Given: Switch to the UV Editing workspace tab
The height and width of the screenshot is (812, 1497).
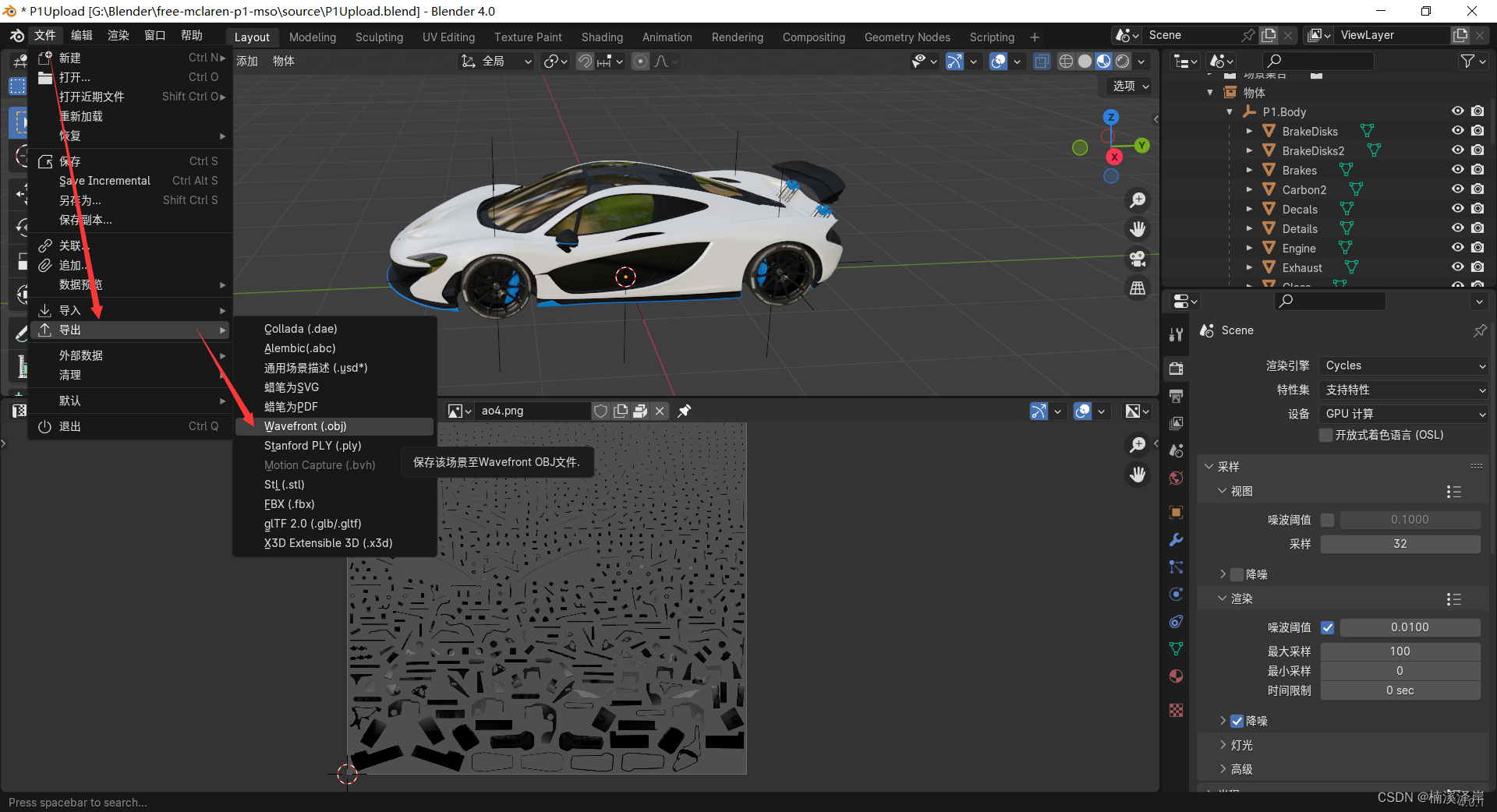Looking at the screenshot, I should (448, 37).
